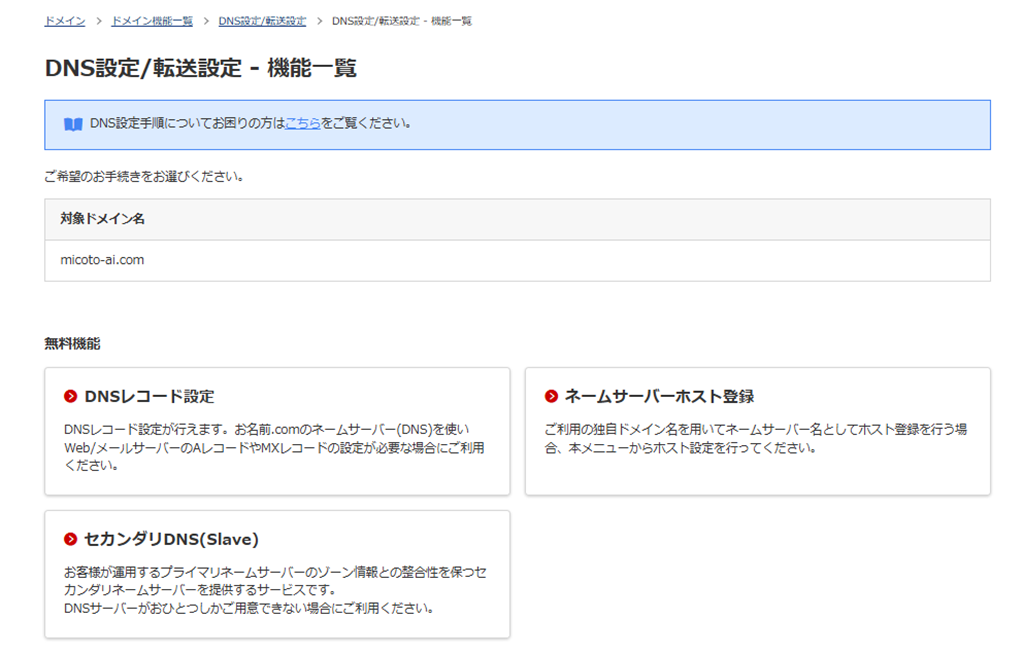1023x657 pixels.
Task: Click the red arrow icon beside セカンダリDNS(Slave)
Action: point(70,539)
